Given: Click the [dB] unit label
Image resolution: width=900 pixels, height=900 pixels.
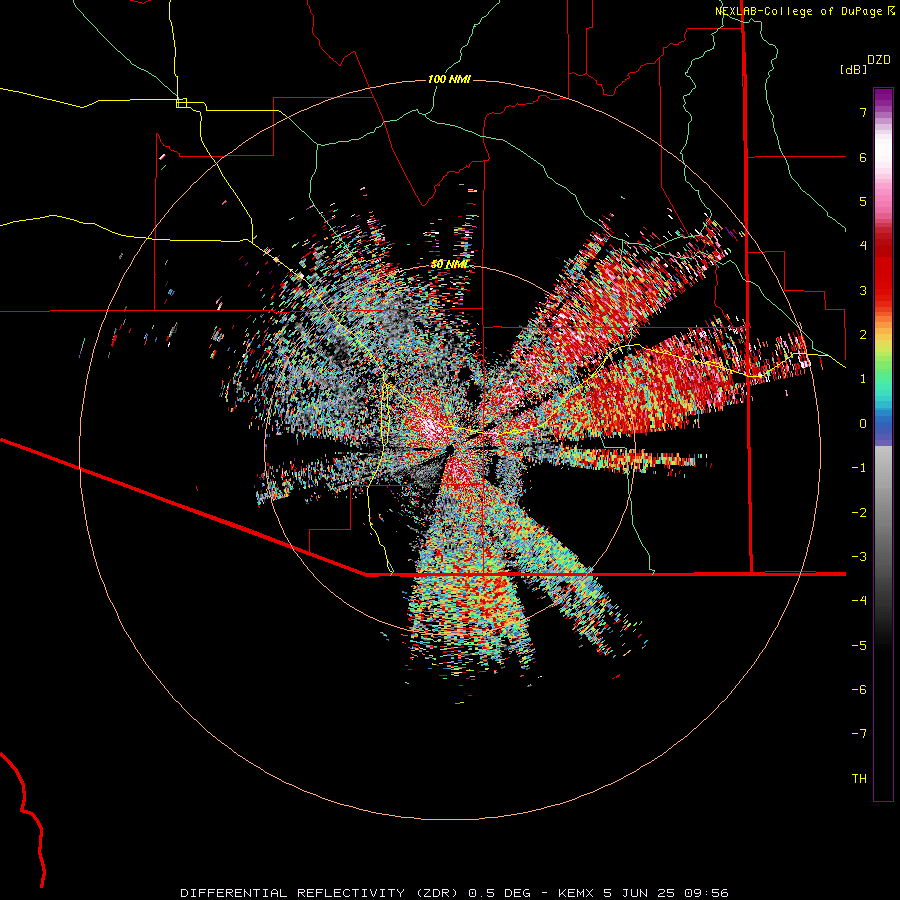Looking at the screenshot, I should click(853, 69).
